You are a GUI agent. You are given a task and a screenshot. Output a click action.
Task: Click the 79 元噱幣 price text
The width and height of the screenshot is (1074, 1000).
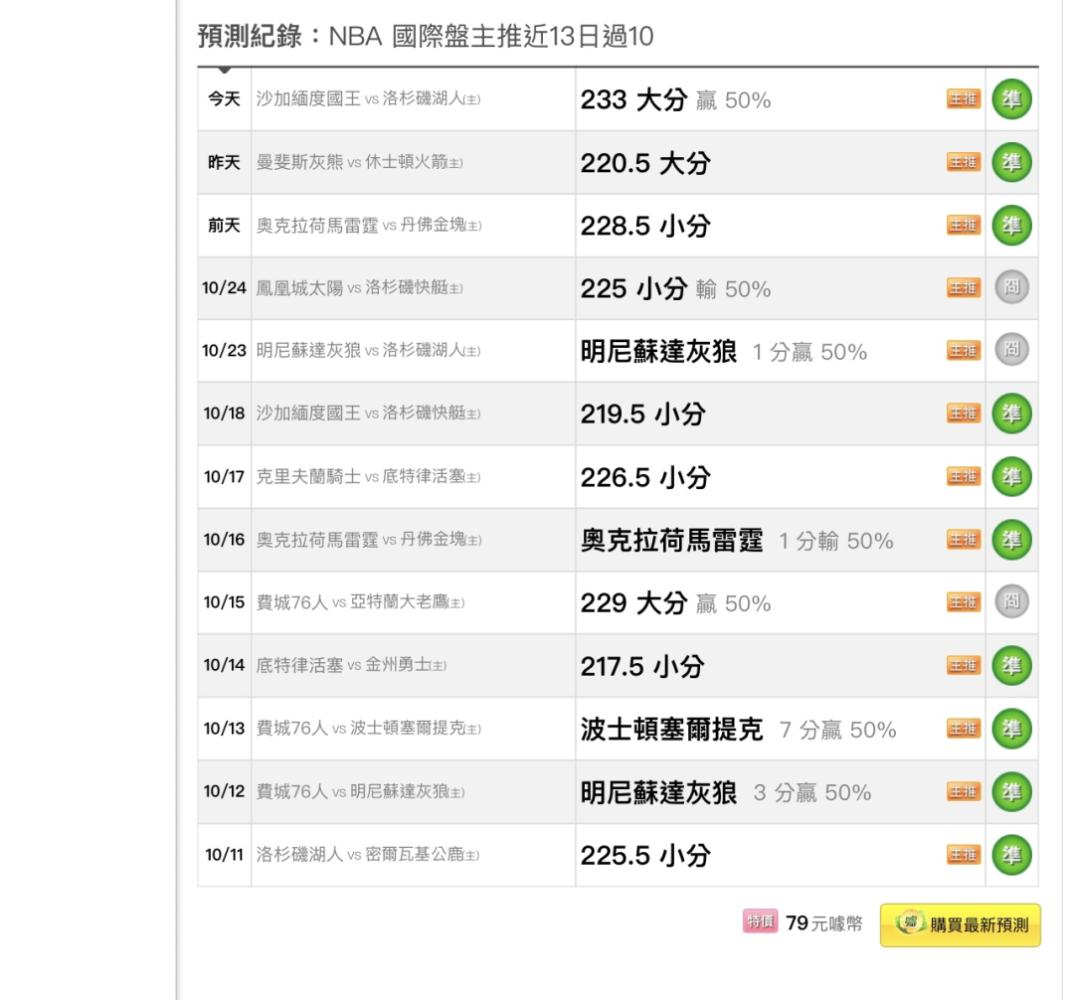pos(824,923)
